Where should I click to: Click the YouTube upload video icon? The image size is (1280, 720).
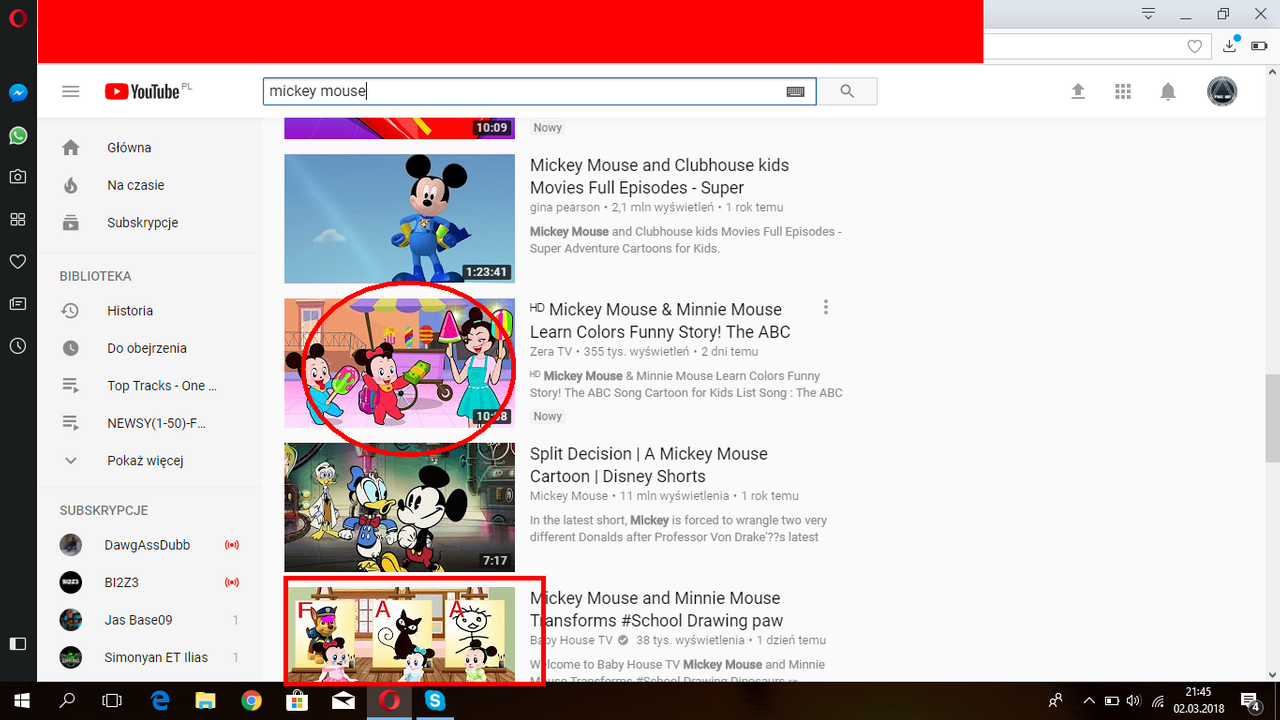pyautogui.click(x=1078, y=91)
